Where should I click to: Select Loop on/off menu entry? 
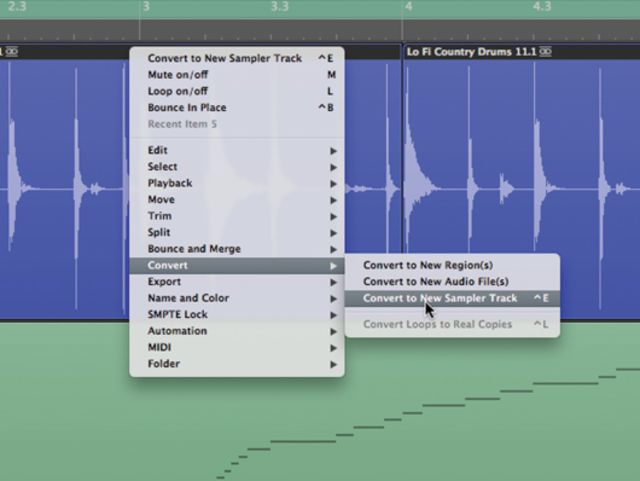(x=237, y=91)
